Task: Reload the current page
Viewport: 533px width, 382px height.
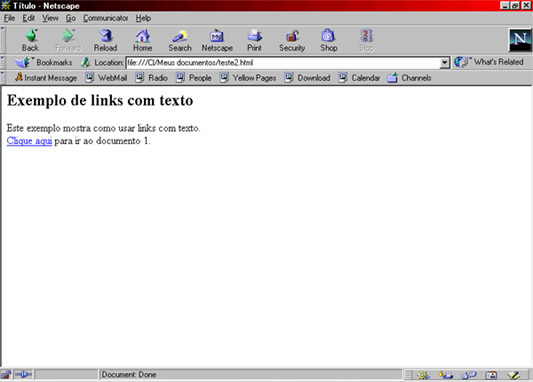Action: pyautogui.click(x=106, y=40)
